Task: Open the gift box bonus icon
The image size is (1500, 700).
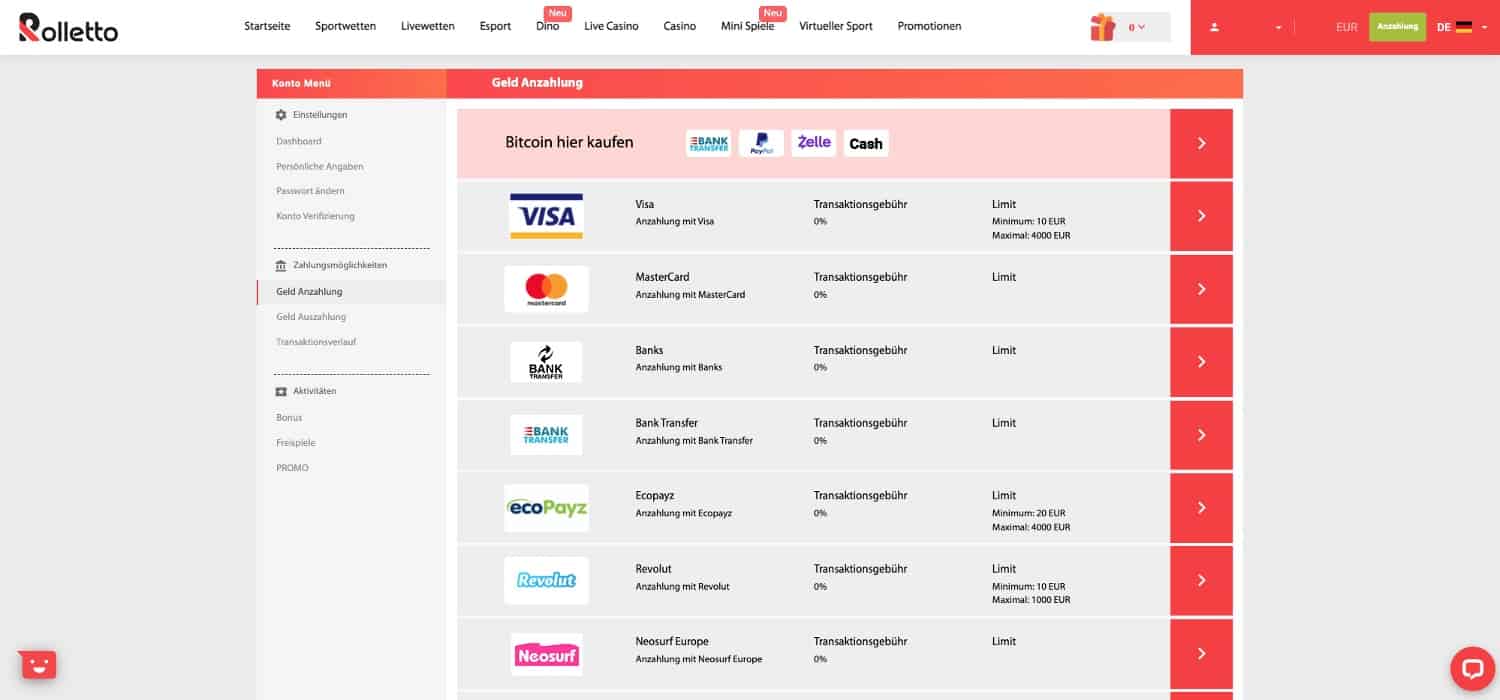Action: [x=1103, y=27]
